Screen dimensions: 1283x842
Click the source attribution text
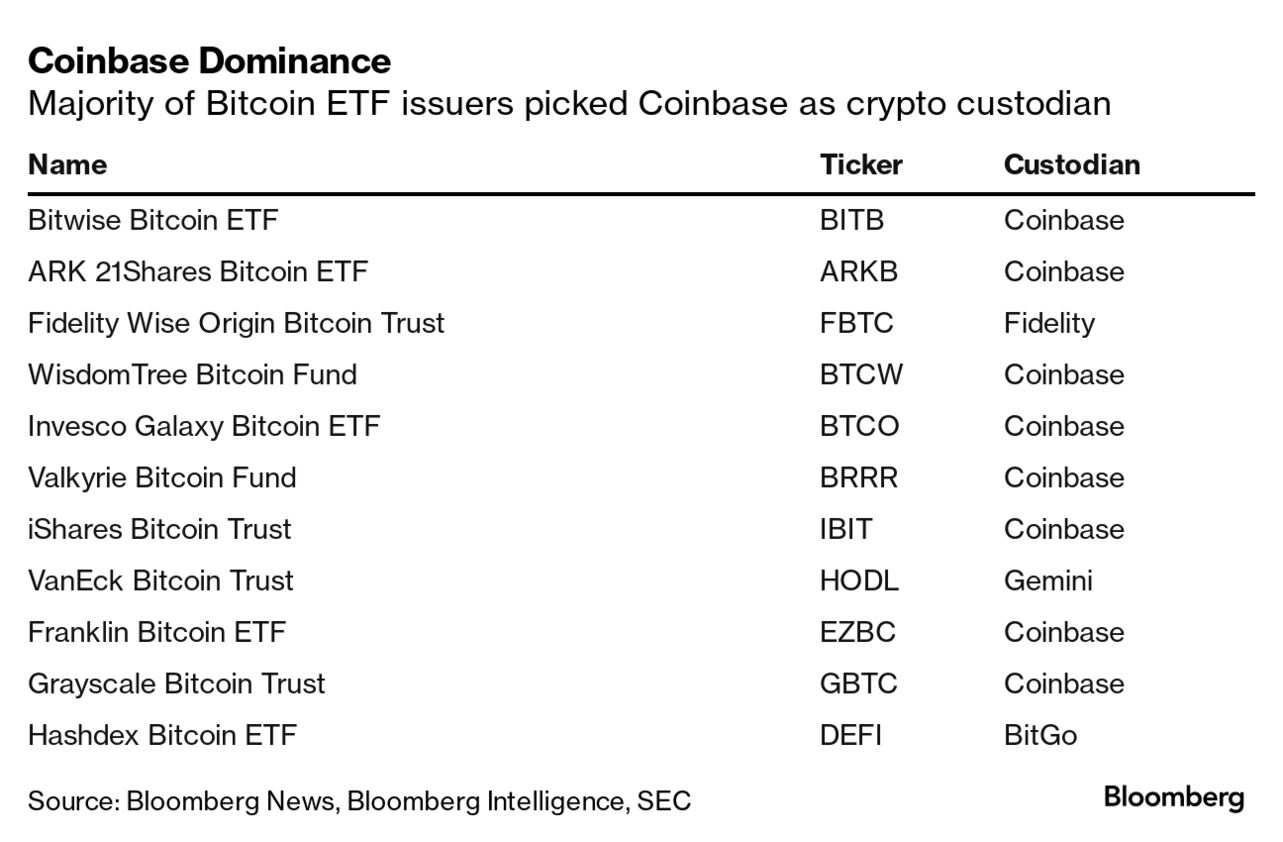click(x=359, y=801)
